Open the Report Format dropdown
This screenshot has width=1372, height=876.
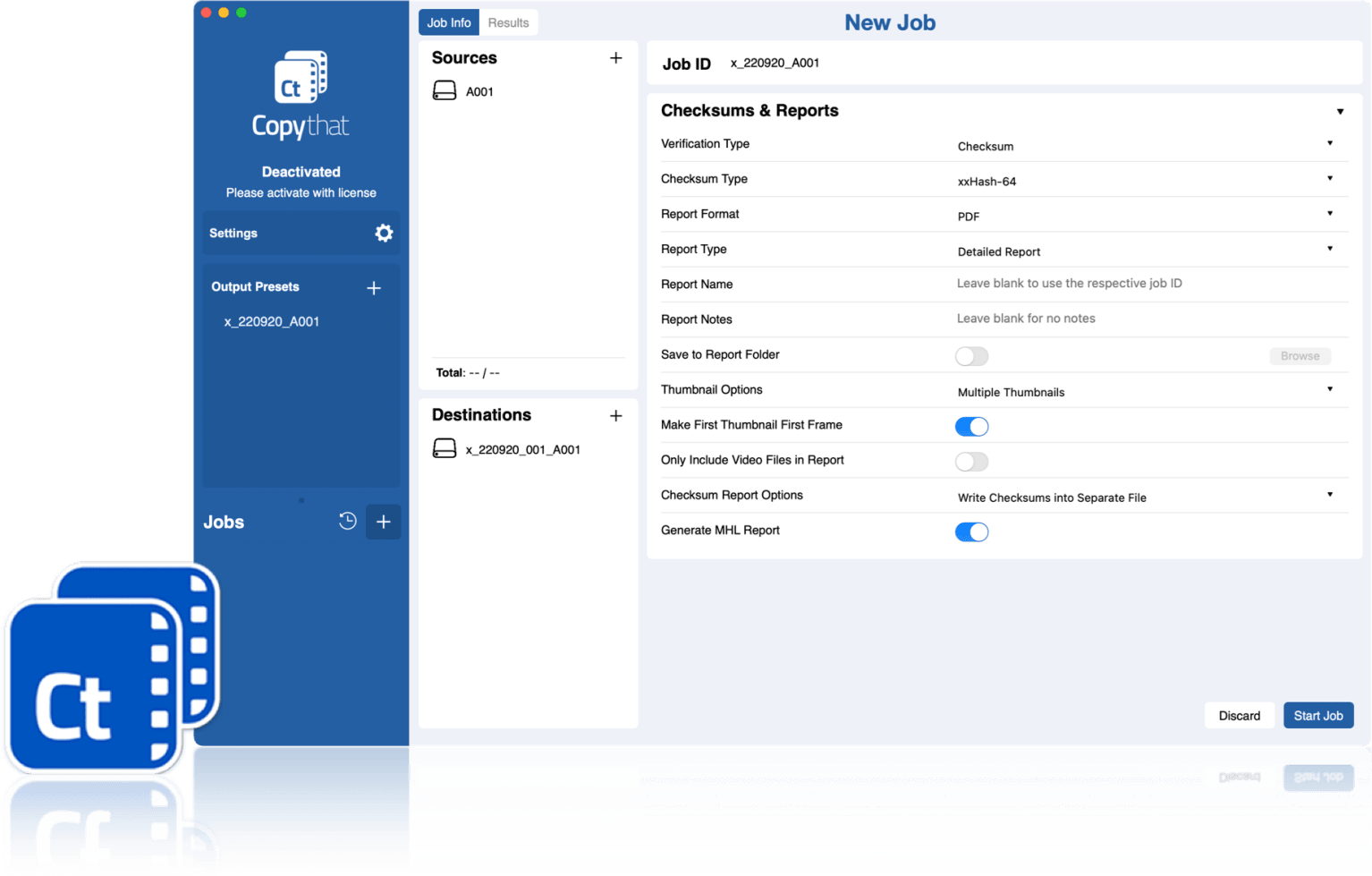point(1145,216)
